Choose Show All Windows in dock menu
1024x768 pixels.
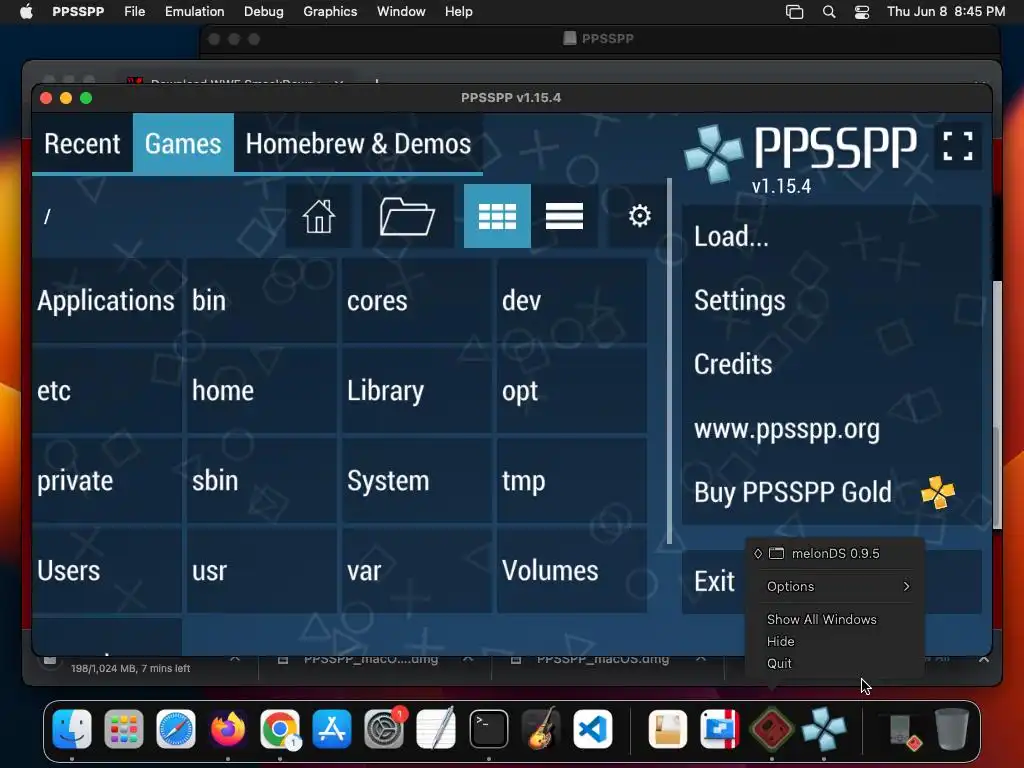(835, 619)
